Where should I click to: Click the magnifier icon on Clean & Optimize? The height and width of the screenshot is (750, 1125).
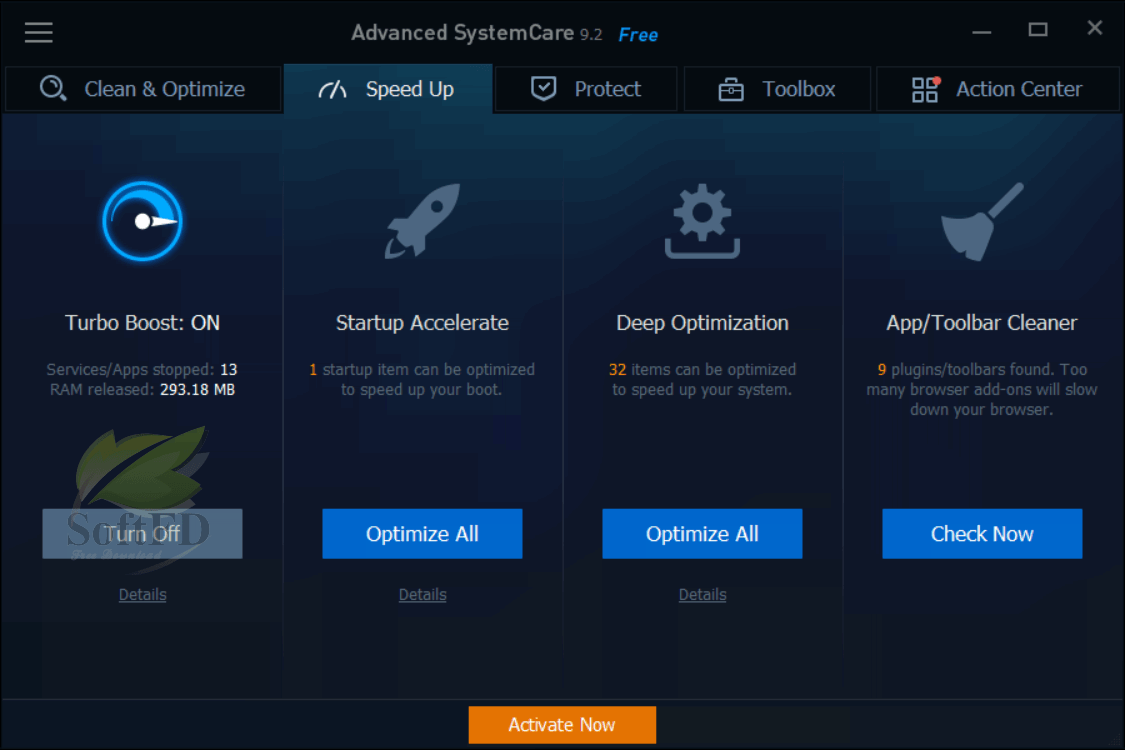pyautogui.click(x=53, y=89)
